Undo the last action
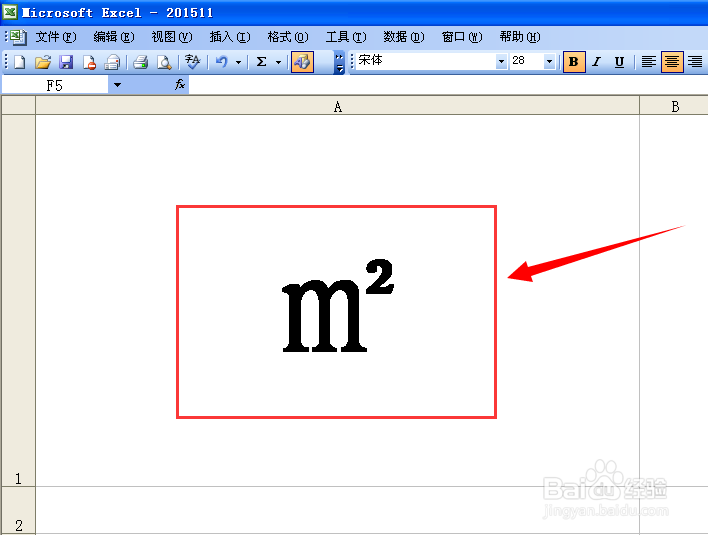The height and width of the screenshot is (535, 708). click(222, 62)
